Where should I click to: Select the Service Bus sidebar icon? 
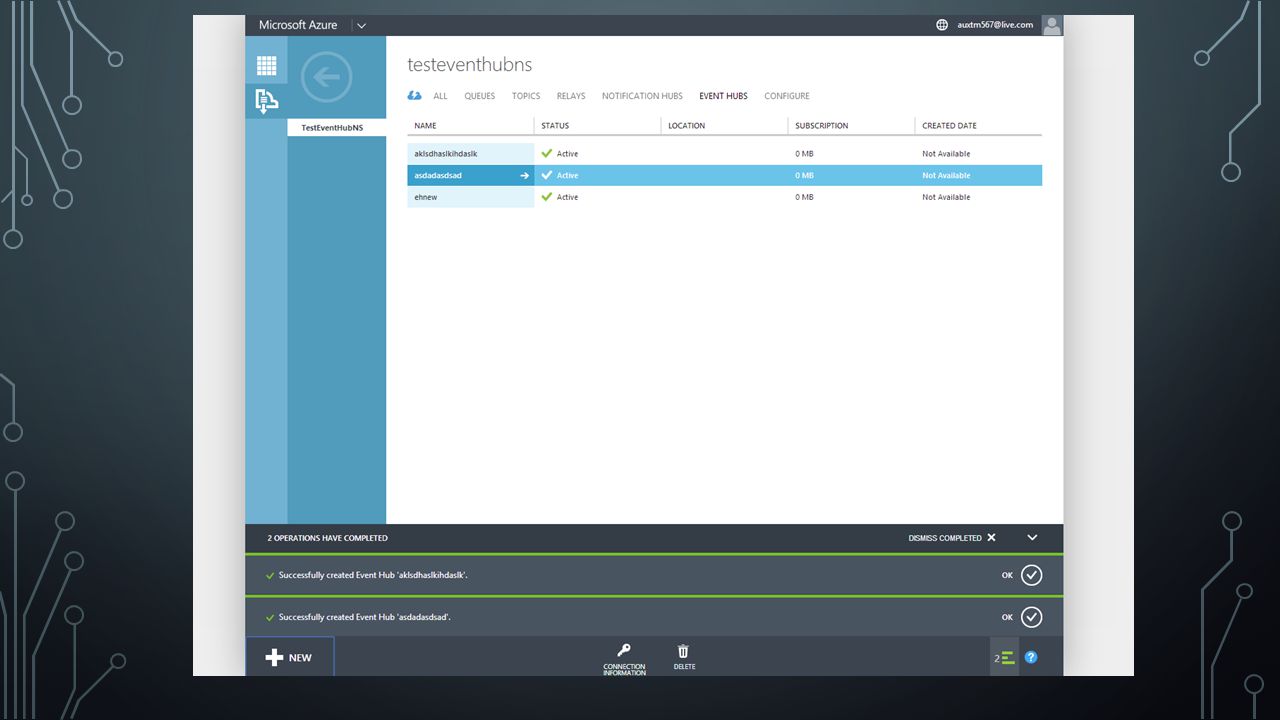(266, 100)
